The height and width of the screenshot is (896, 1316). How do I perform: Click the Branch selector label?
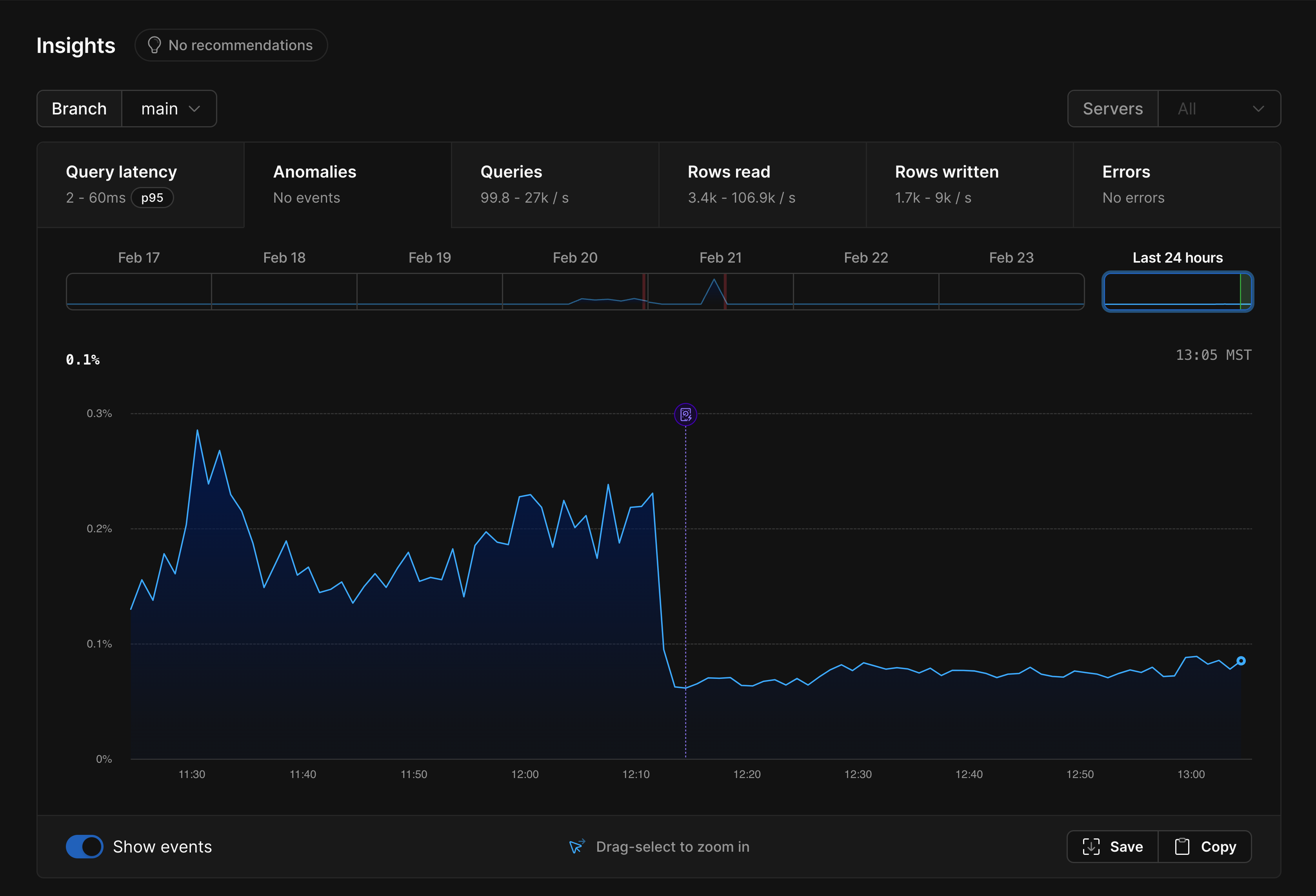coord(79,109)
